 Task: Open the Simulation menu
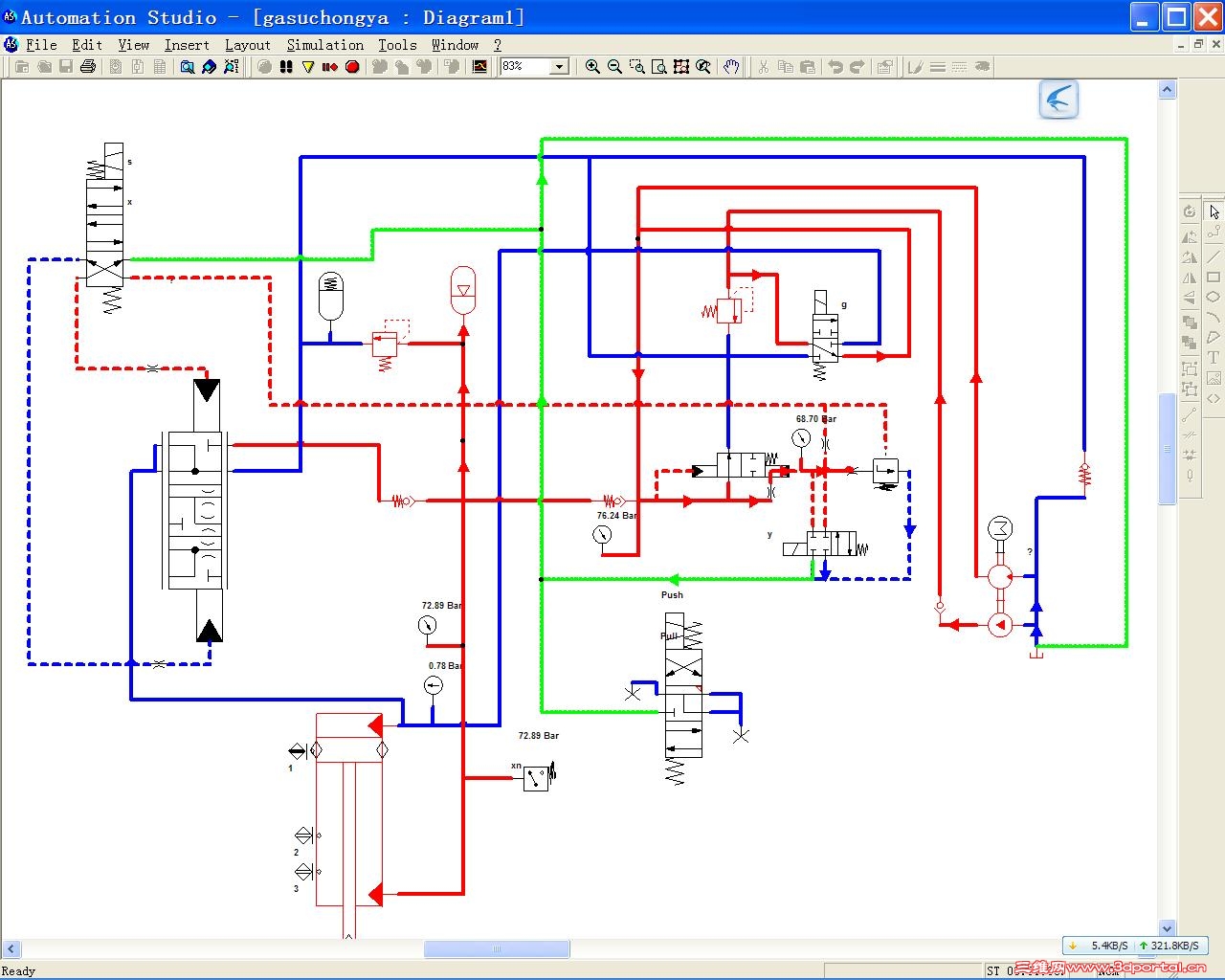click(x=325, y=44)
